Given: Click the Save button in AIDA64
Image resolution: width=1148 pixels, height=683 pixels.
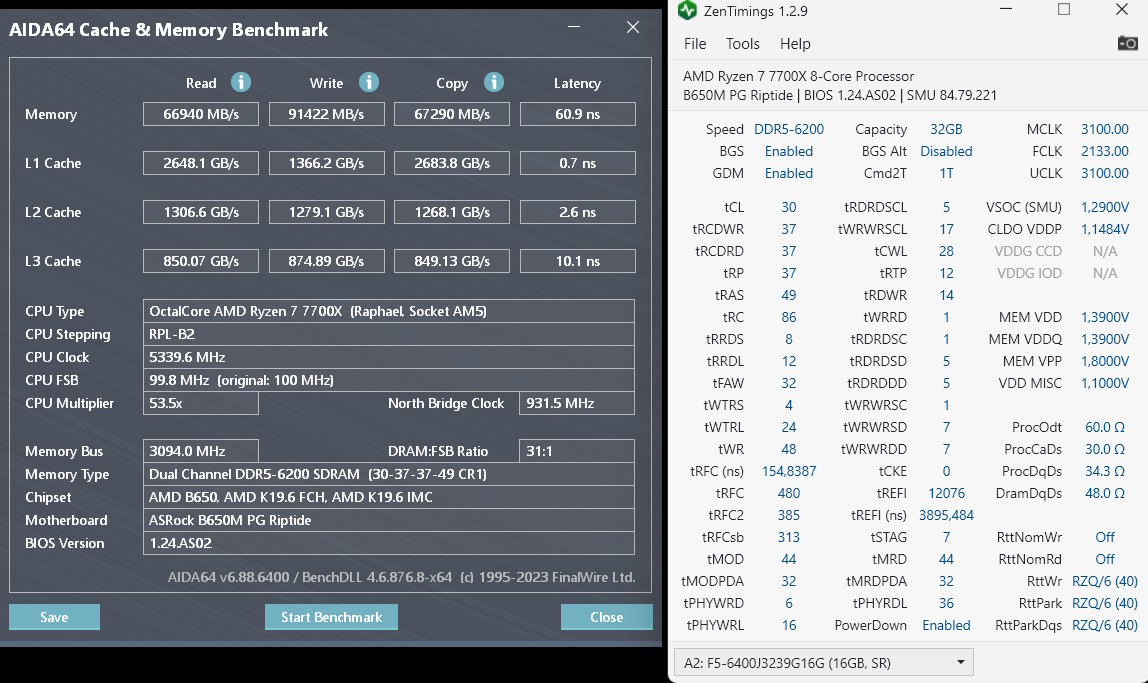Looking at the screenshot, I should [54, 617].
